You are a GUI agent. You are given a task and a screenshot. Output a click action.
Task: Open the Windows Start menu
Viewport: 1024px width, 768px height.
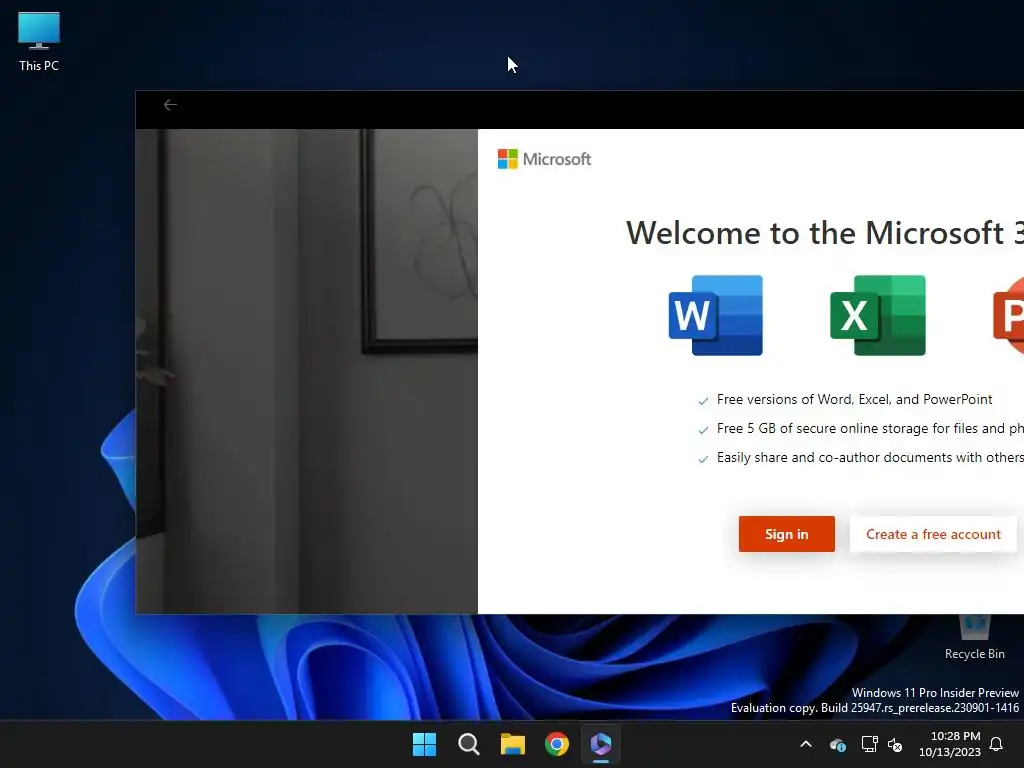(424, 744)
